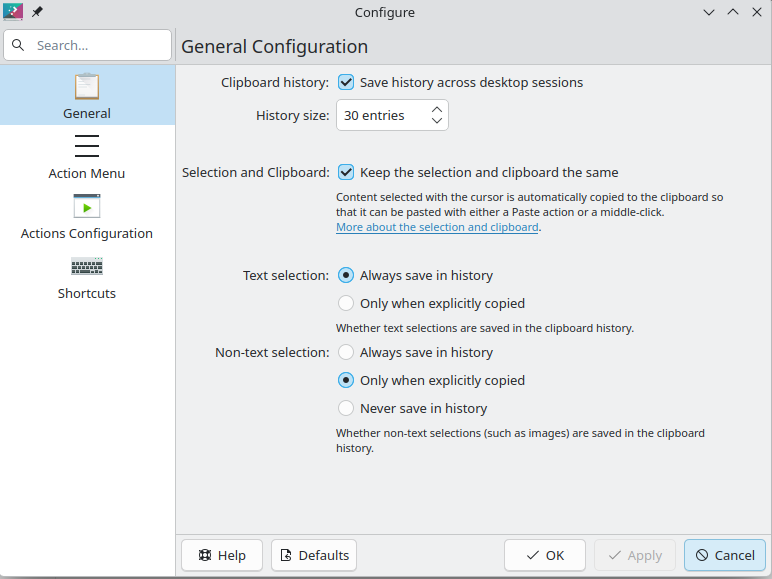The height and width of the screenshot is (579, 772).
Task: Click the pin icon in title bar
Action: pyautogui.click(x=38, y=12)
